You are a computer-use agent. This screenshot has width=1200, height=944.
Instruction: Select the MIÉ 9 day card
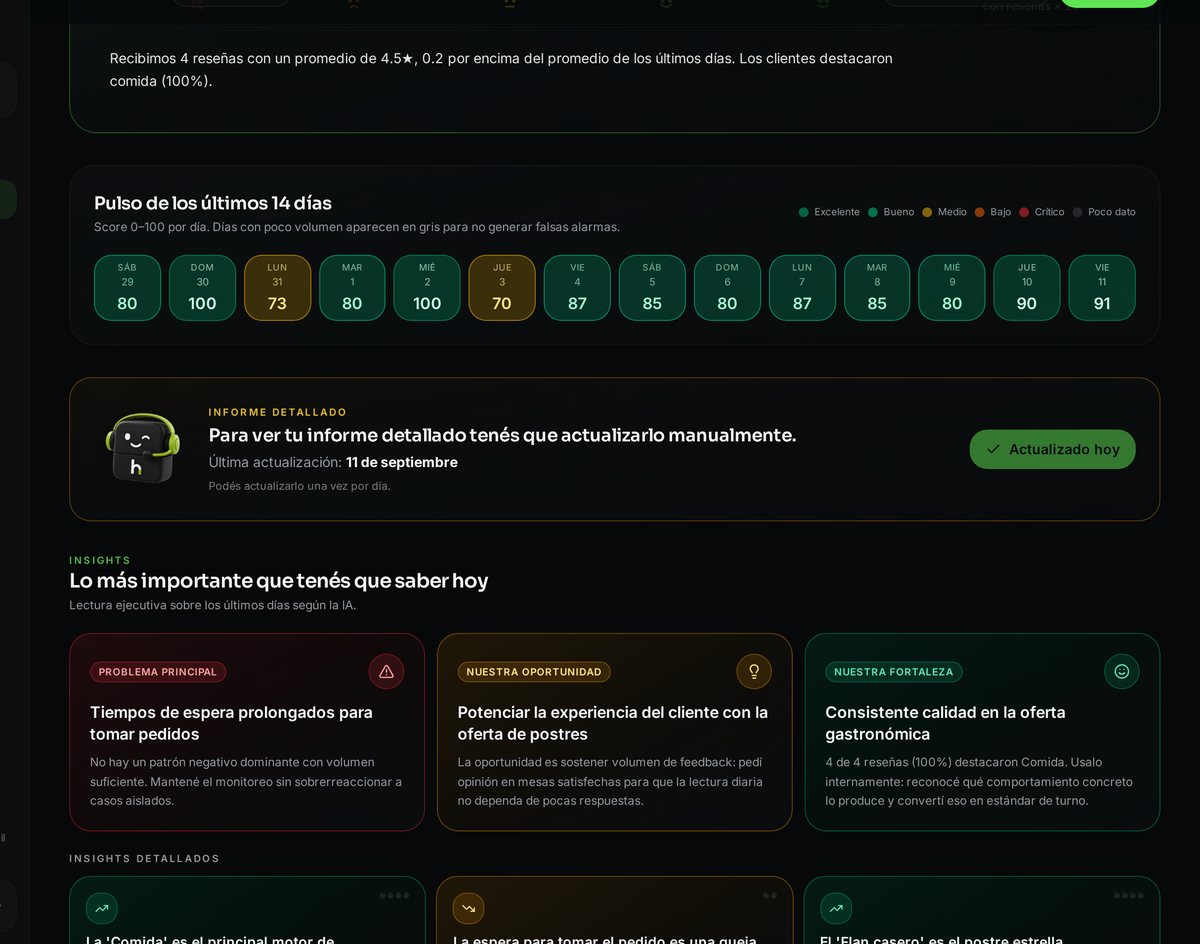(x=952, y=288)
